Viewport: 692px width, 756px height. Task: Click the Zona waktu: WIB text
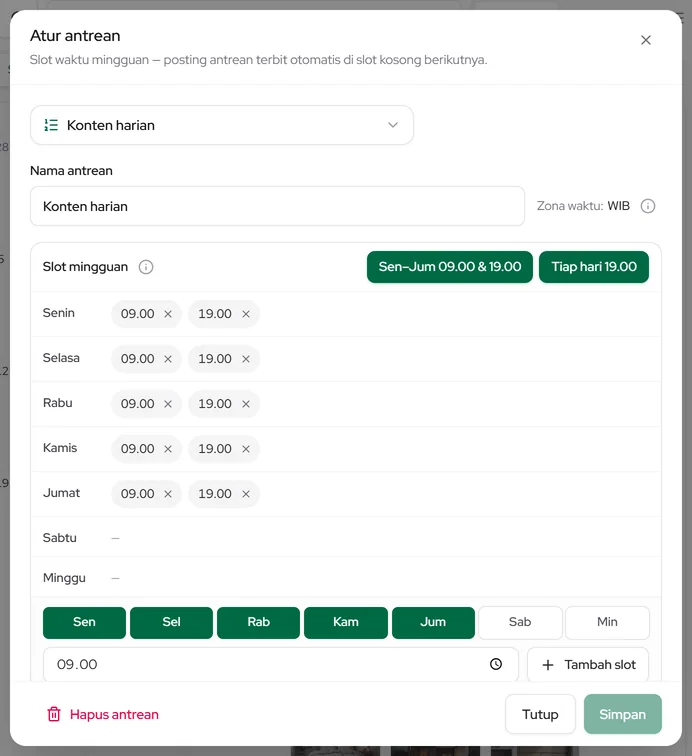[583, 206]
